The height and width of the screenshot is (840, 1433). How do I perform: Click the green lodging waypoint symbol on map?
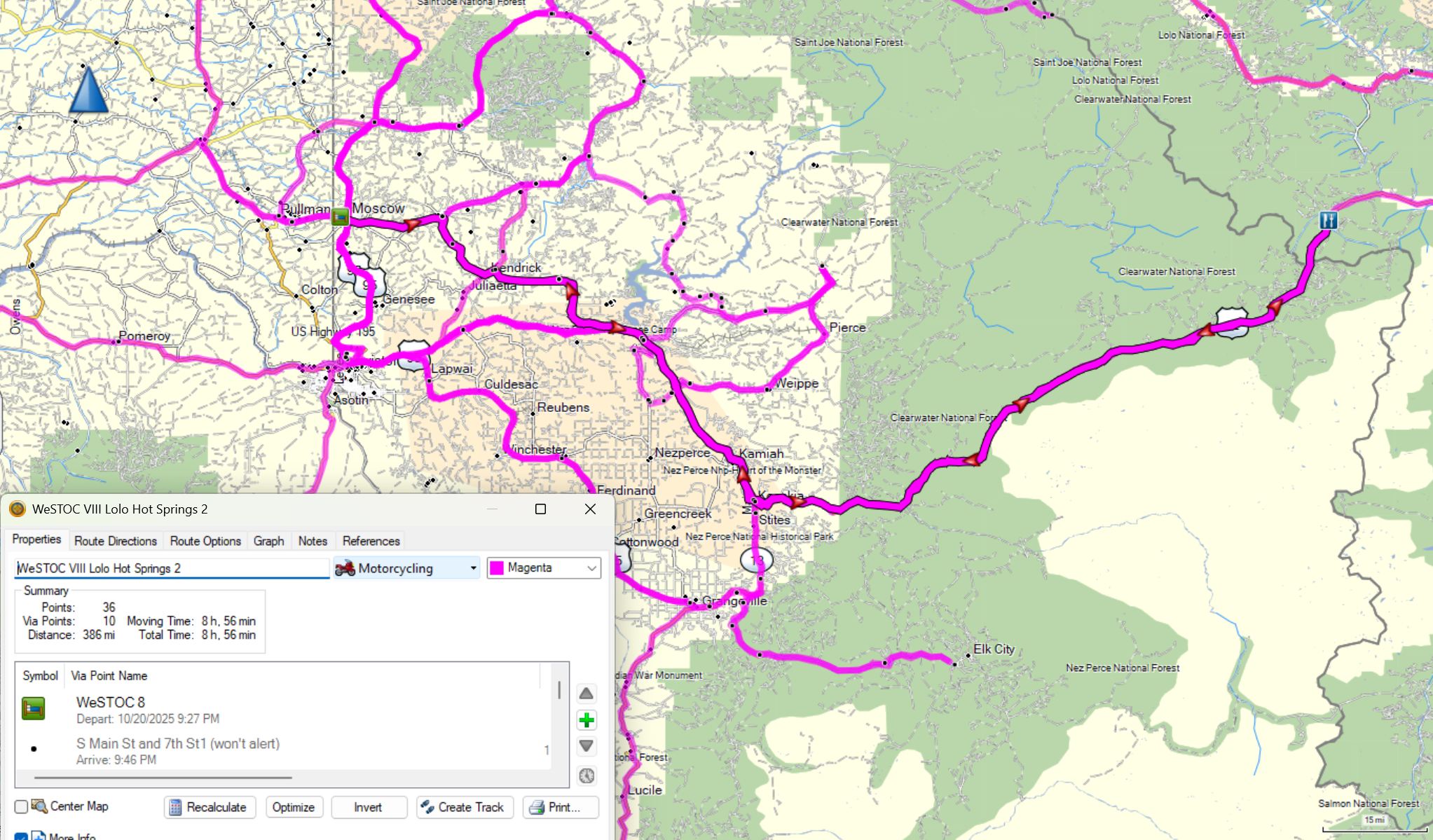pos(340,217)
